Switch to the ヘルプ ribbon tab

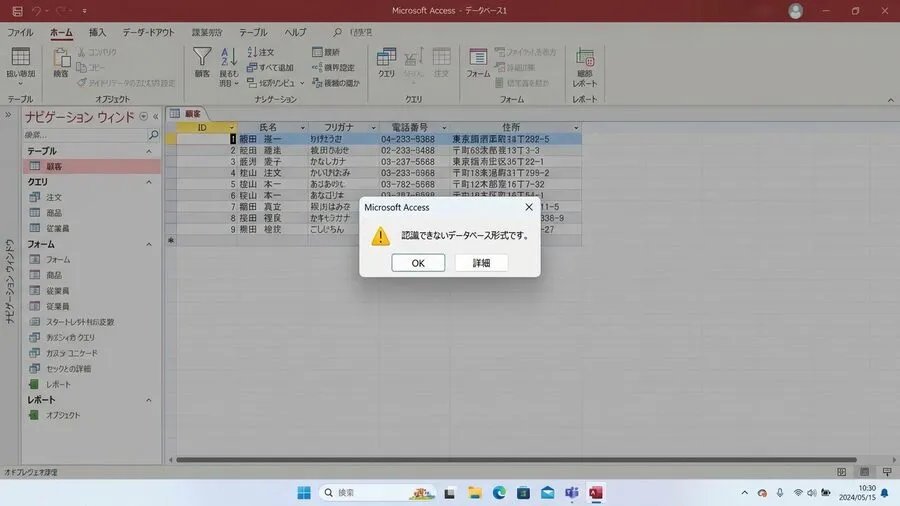point(296,32)
